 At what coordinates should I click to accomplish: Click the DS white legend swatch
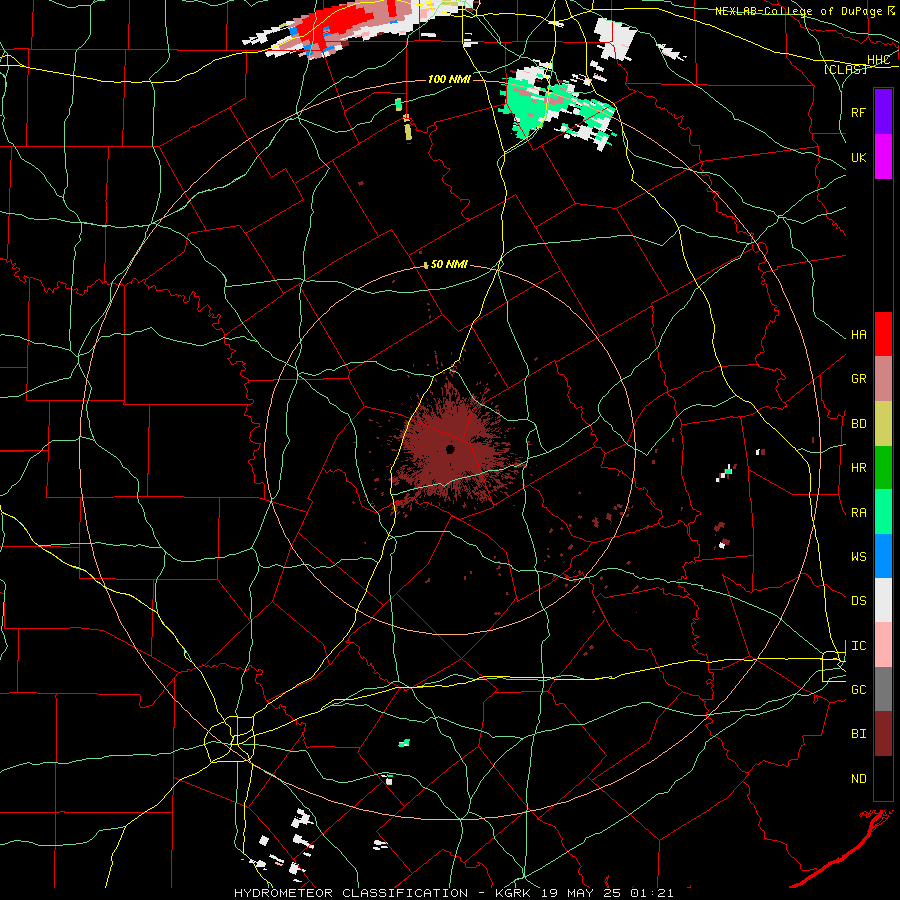coord(883,600)
